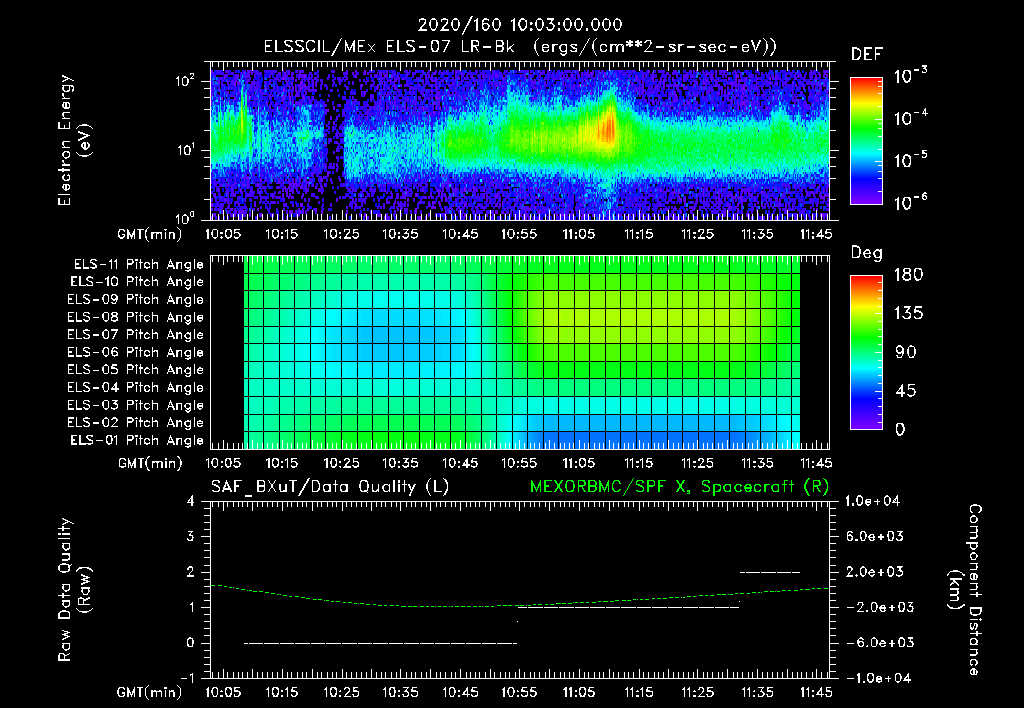Click the green MEXORBMC/SPF X, Spacecraft (R) label

[x=679, y=487]
